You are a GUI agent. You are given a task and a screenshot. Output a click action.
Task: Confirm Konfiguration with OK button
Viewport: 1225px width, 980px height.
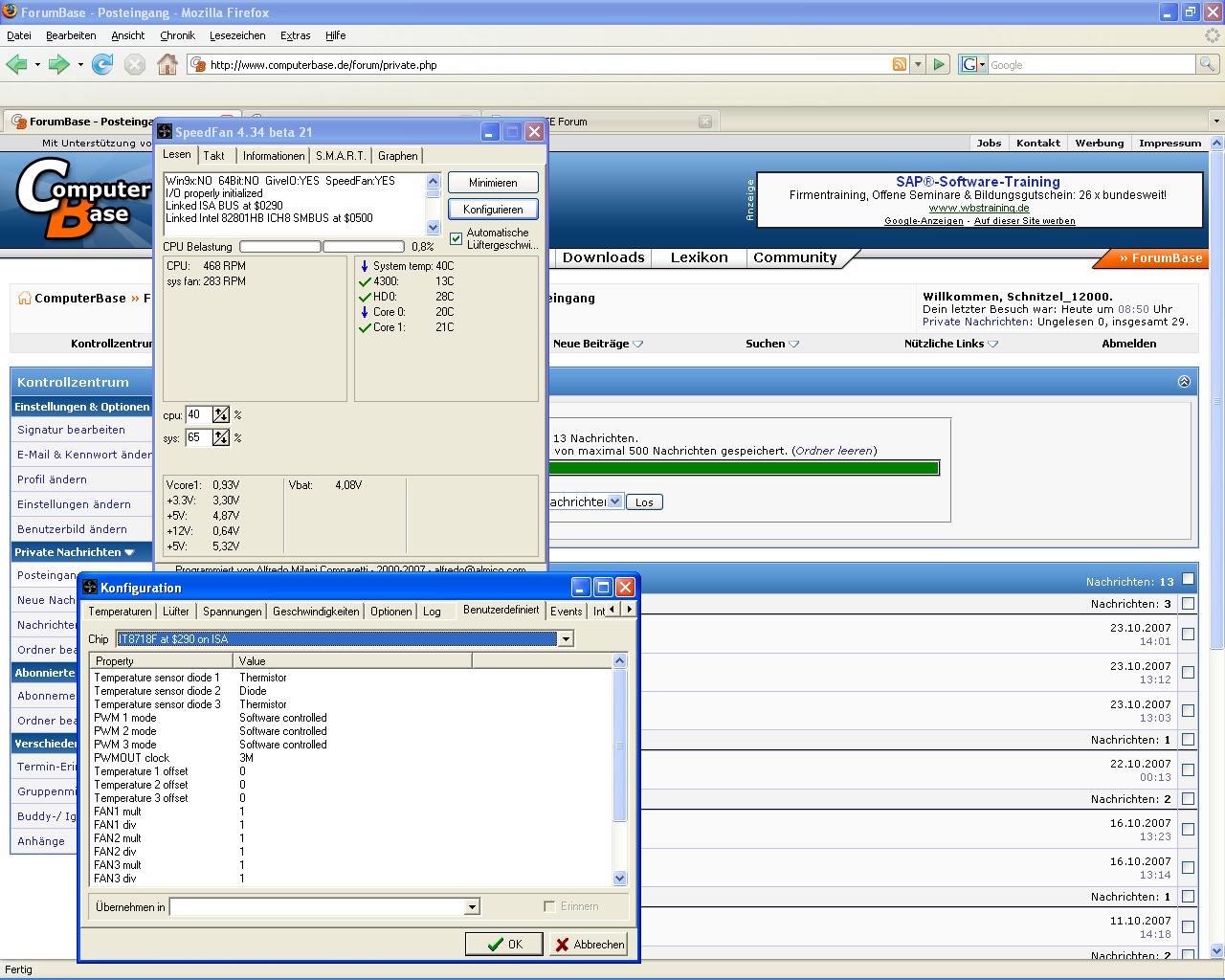point(504,944)
